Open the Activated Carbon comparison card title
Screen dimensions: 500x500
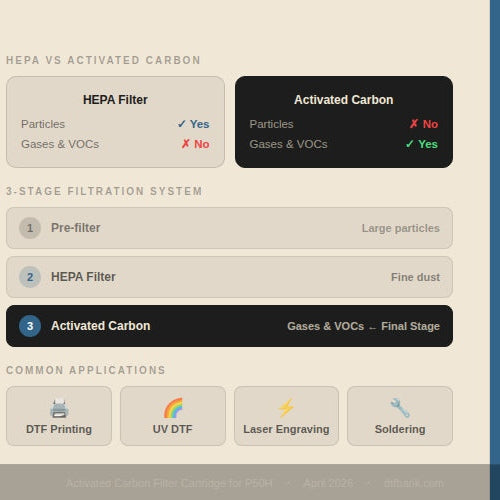[x=344, y=100]
